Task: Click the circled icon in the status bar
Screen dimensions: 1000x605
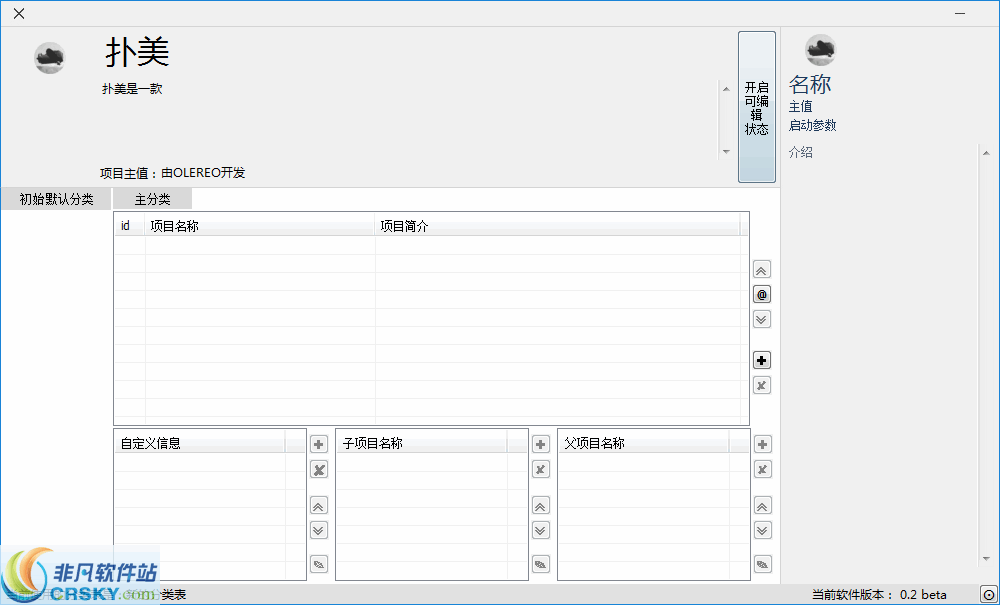Action: [988, 594]
